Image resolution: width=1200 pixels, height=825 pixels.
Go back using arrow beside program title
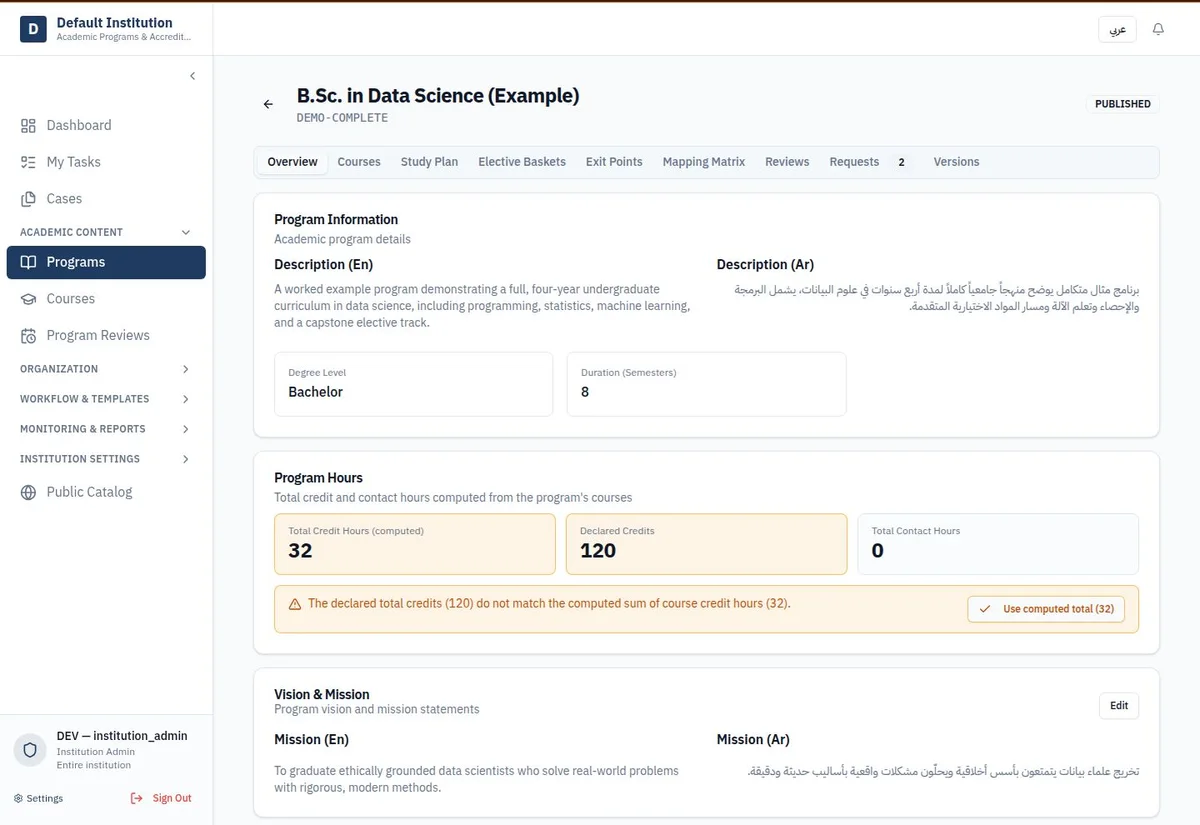[x=268, y=104]
